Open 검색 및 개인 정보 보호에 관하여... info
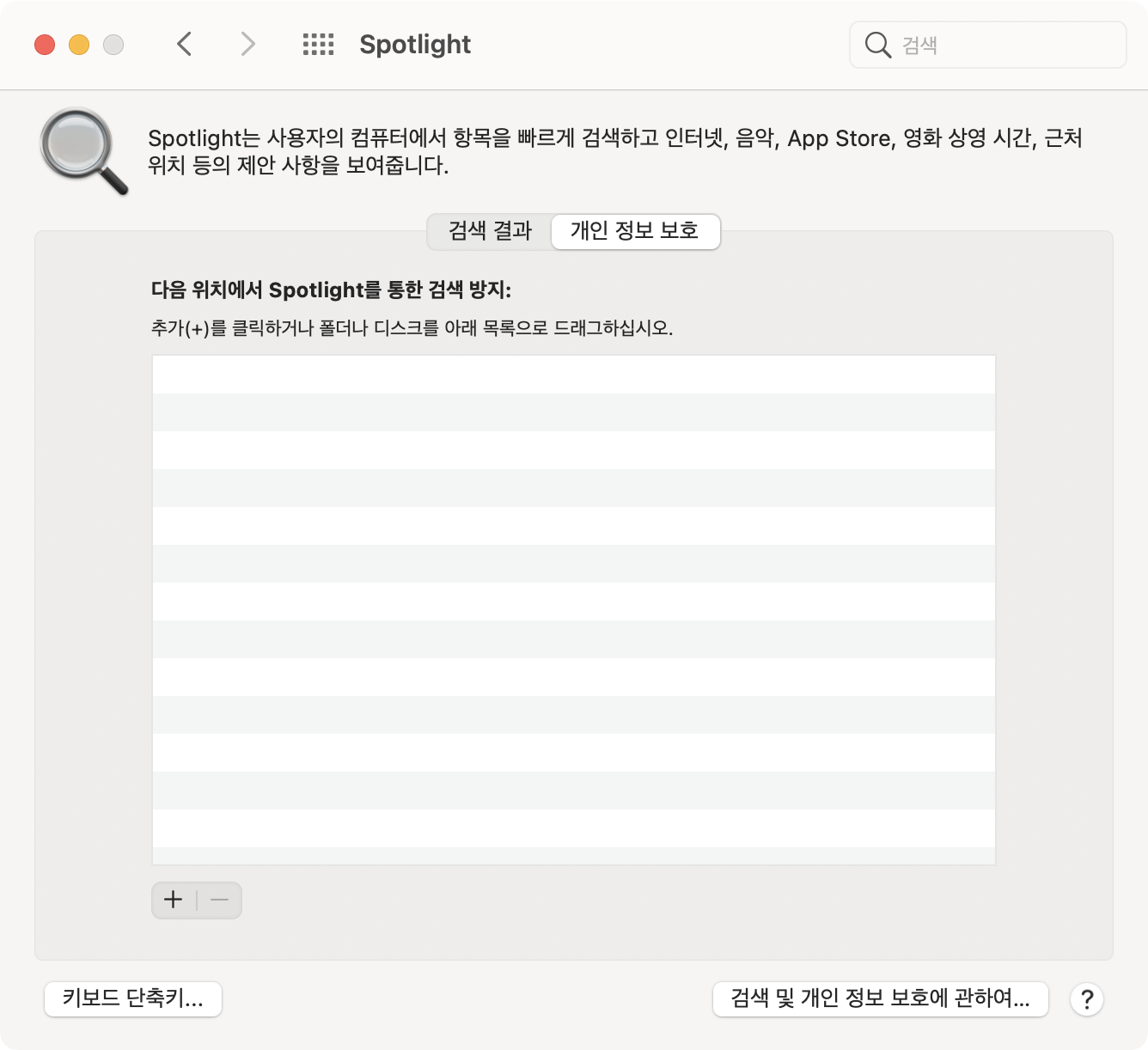1148x1050 pixels. coord(880,998)
